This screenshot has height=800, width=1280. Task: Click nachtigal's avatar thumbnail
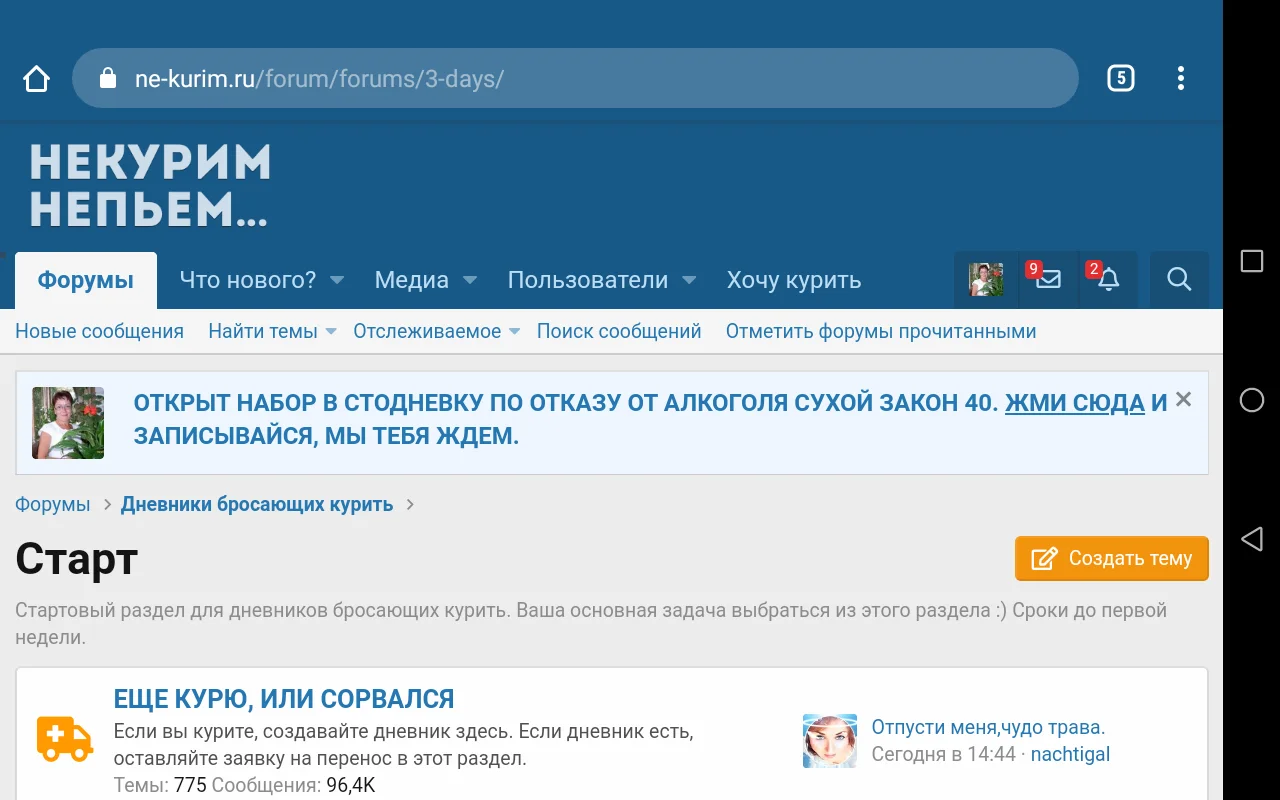[x=829, y=740]
